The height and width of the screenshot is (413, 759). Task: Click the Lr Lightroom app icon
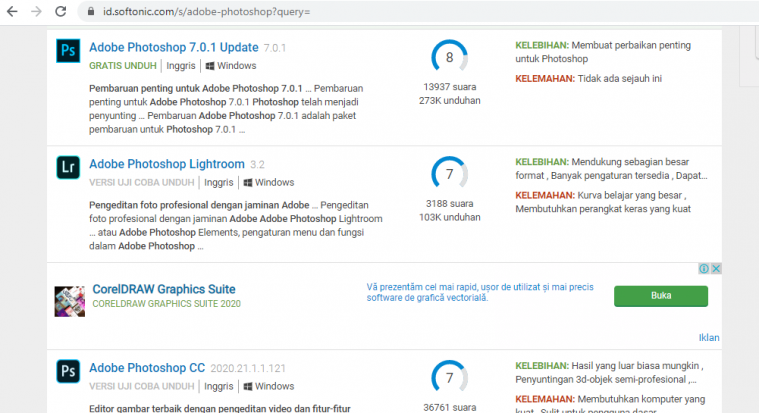coord(68,167)
